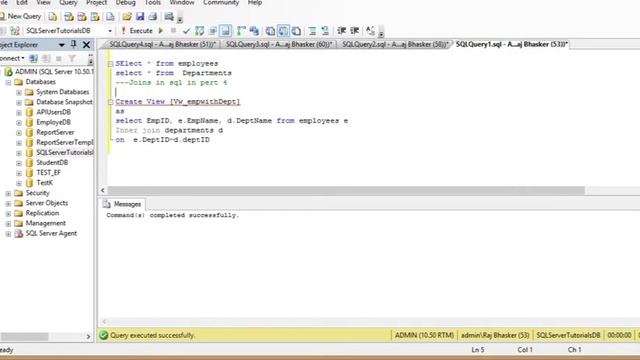Open a SQL Server Compact Query
This screenshot has height=360, width=640.
click(x=110, y=16)
